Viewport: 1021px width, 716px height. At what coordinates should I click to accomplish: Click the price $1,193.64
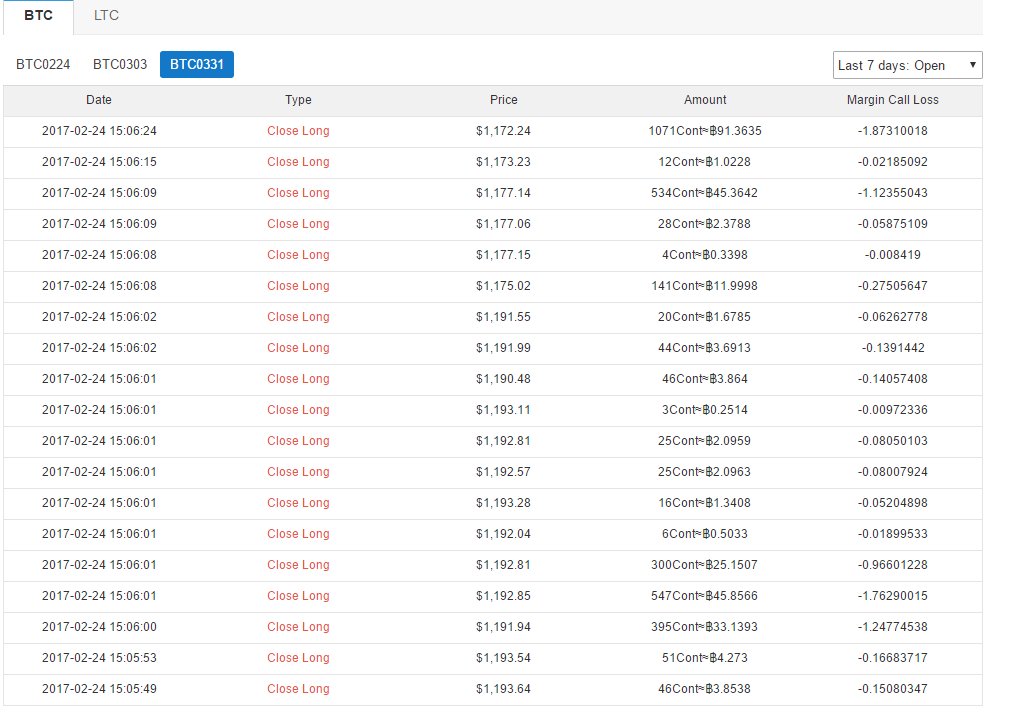coord(503,689)
